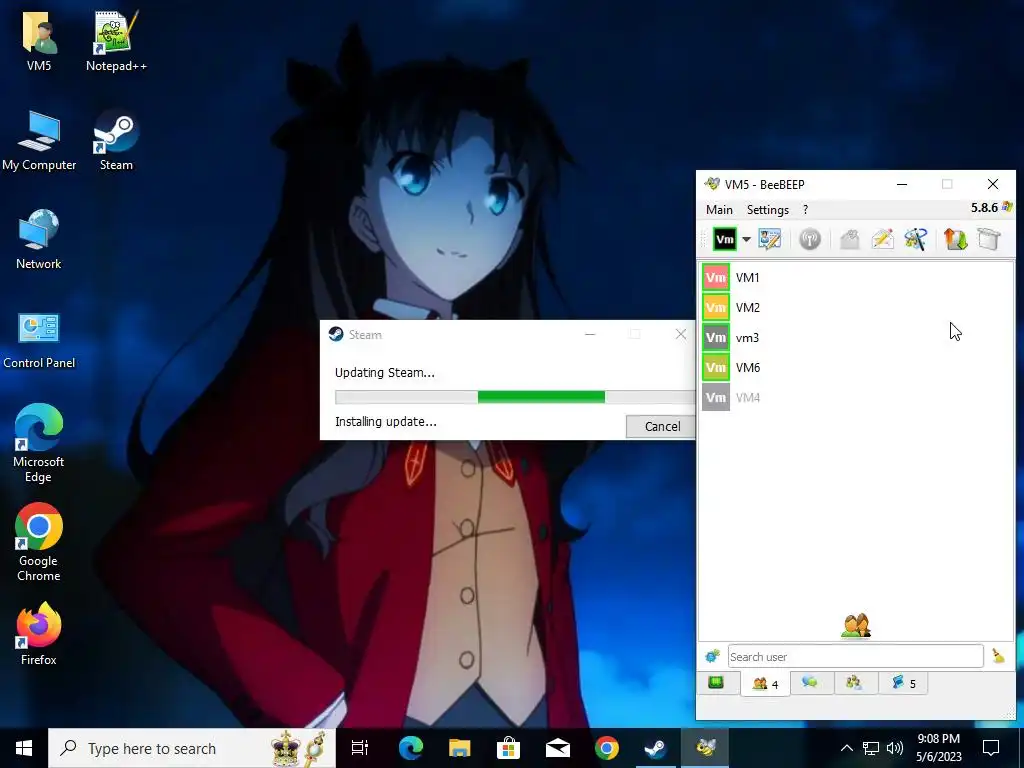
Task: Open network status in system tray
Action: tap(871, 748)
